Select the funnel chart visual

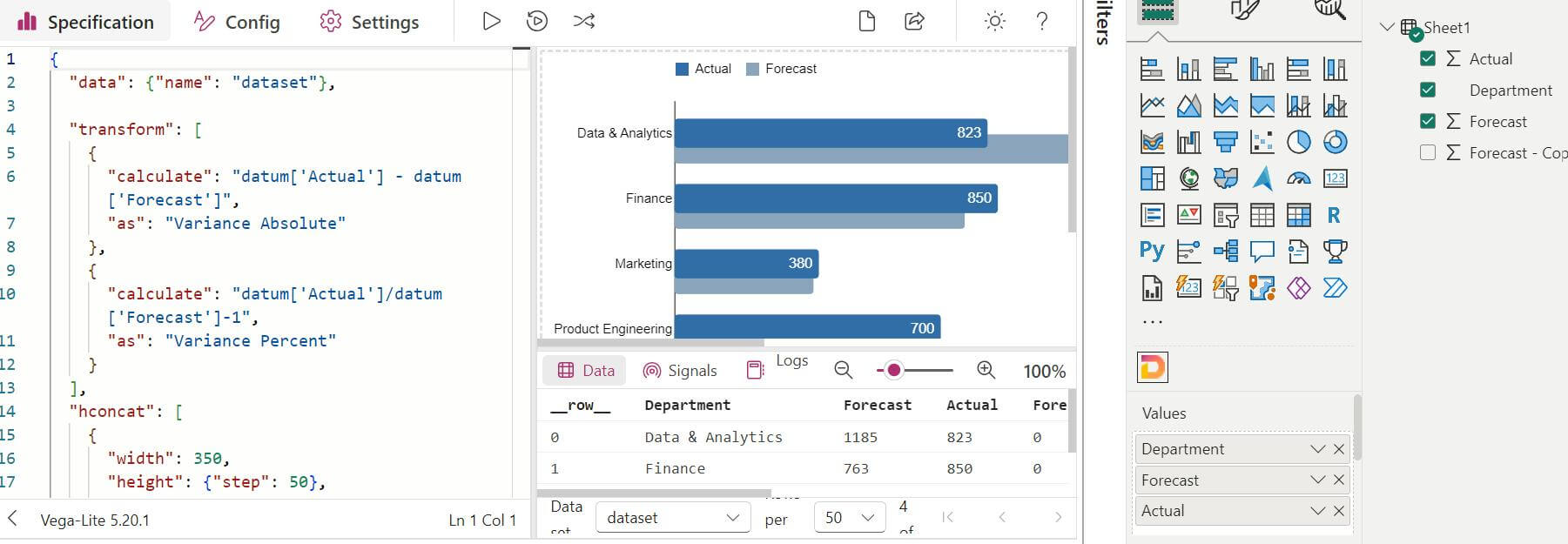[x=1225, y=142]
